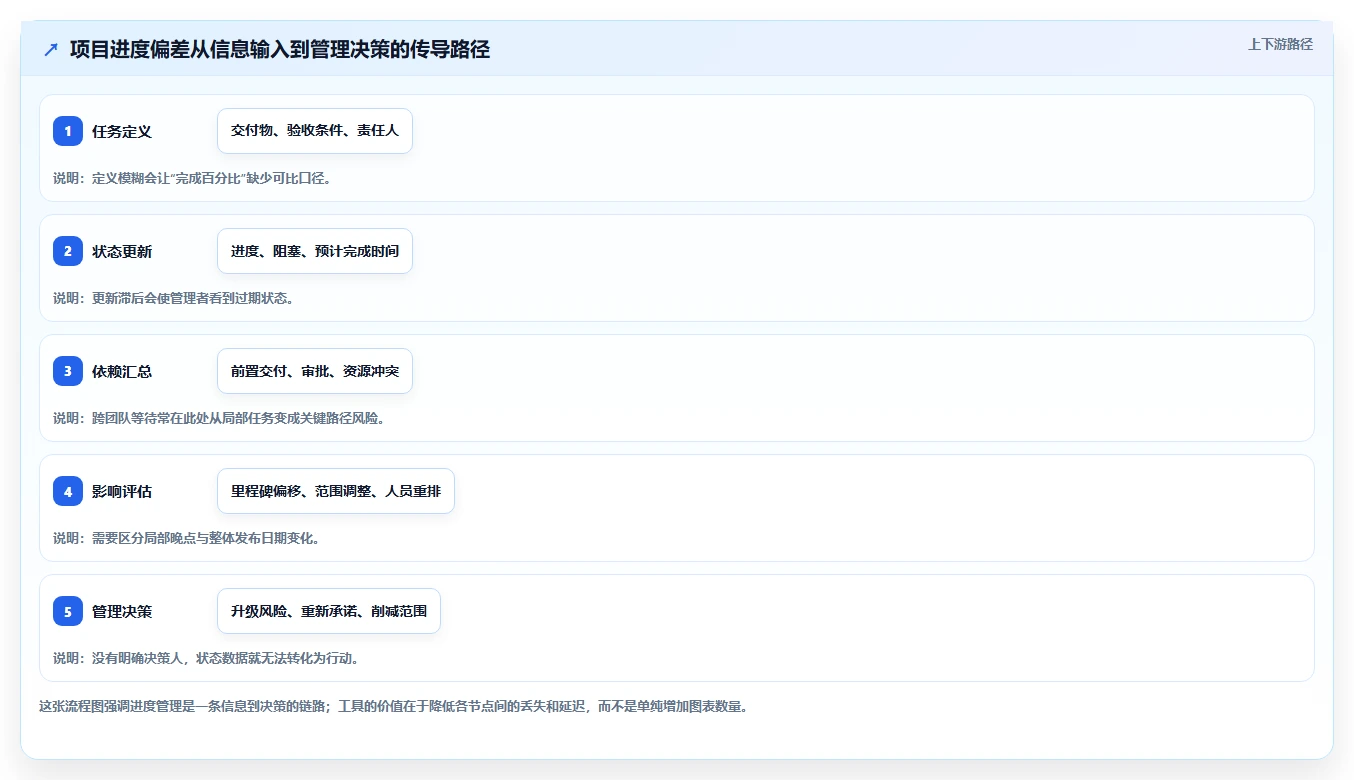Click the 进度、阻塞、预计完成时间 chip
This screenshot has height=780, width=1354.
point(315,251)
